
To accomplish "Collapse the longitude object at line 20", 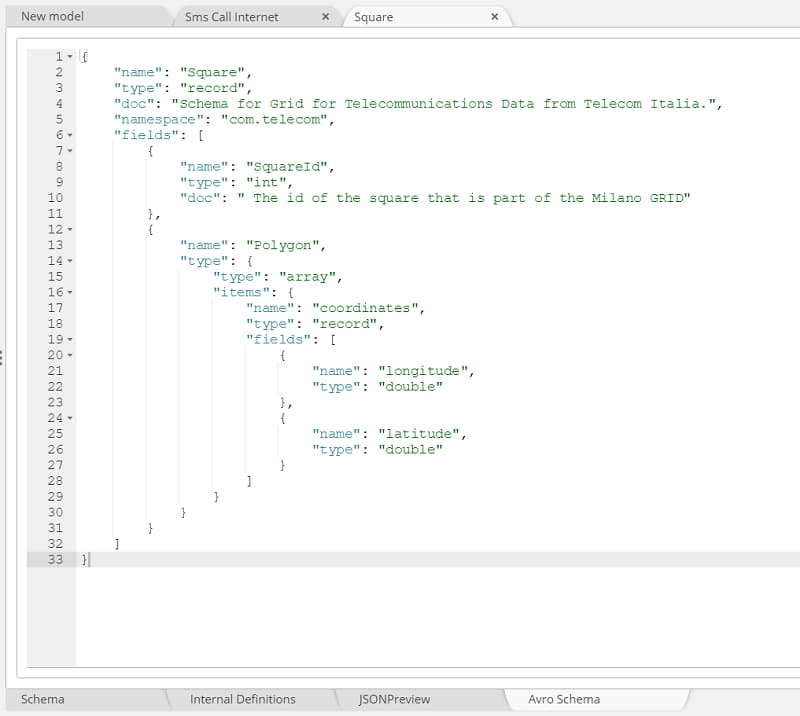I will point(70,355).
